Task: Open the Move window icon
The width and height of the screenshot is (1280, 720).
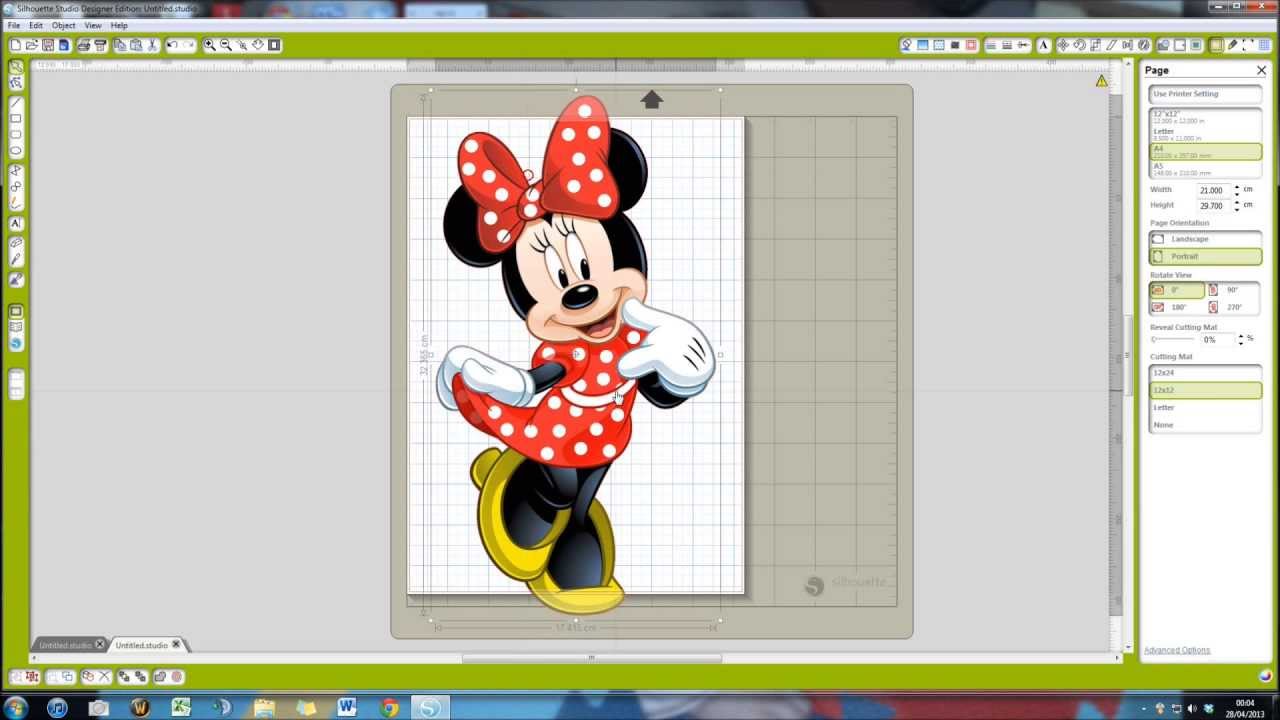Action: (1062, 45)
